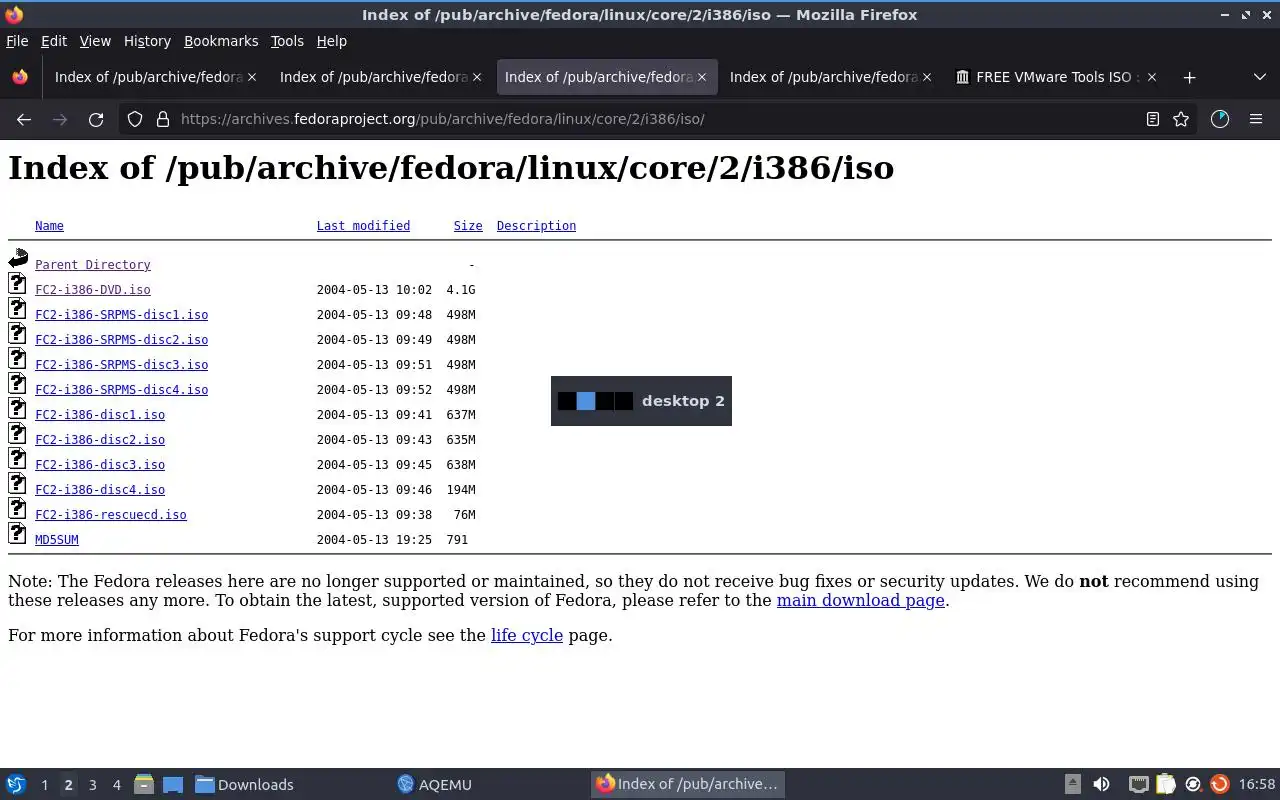Go to the Parent Directory link
The height and width of the screenshot is (800, 1280).
tap(93, 265)
